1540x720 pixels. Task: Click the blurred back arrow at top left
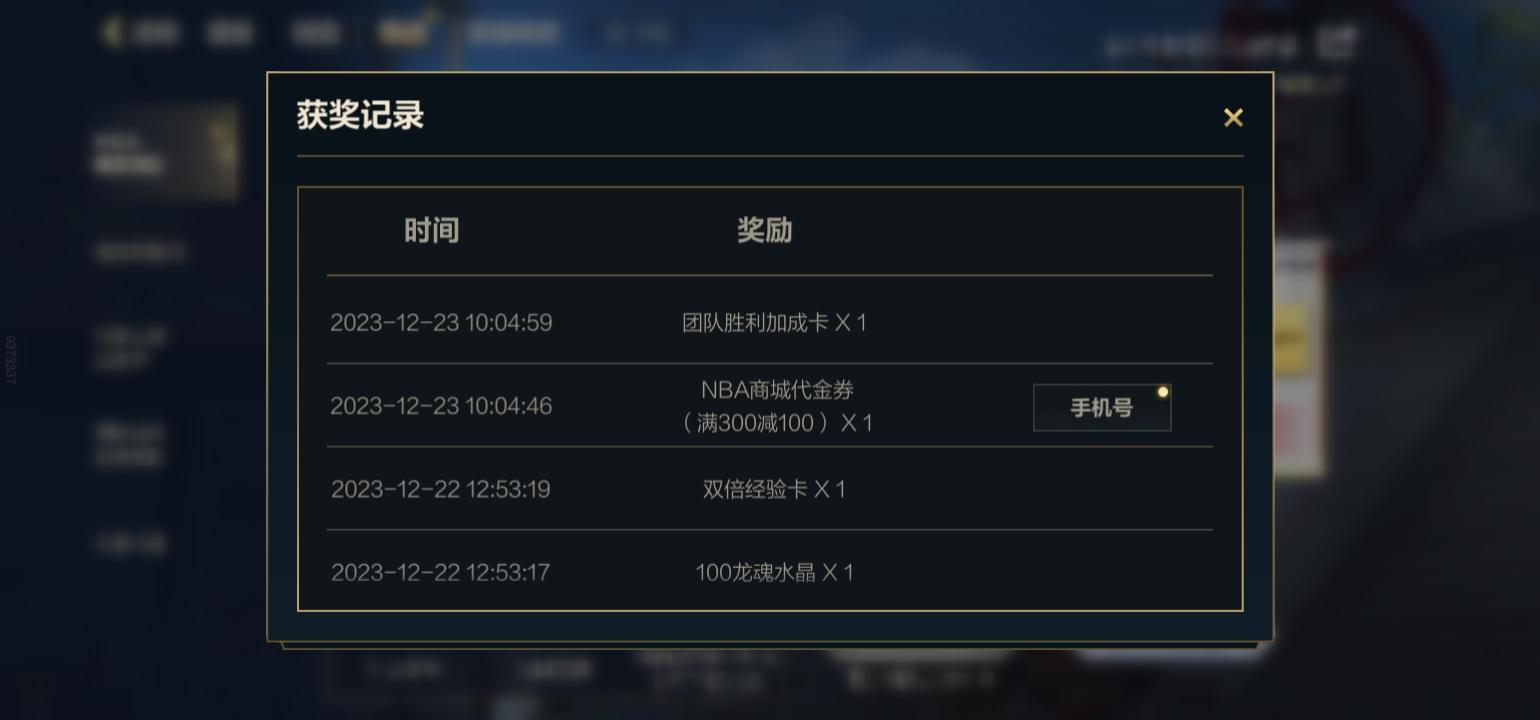point(112,32)
